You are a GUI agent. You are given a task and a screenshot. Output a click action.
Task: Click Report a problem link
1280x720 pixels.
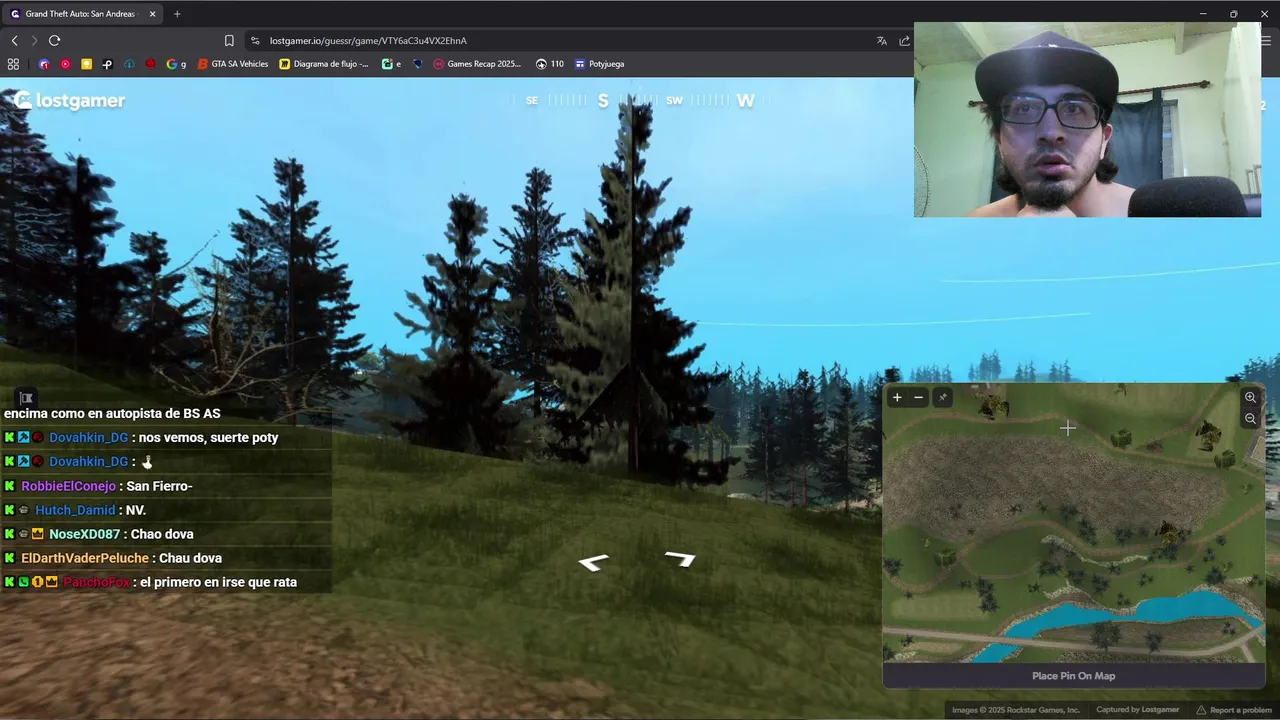pos(1234,710)
